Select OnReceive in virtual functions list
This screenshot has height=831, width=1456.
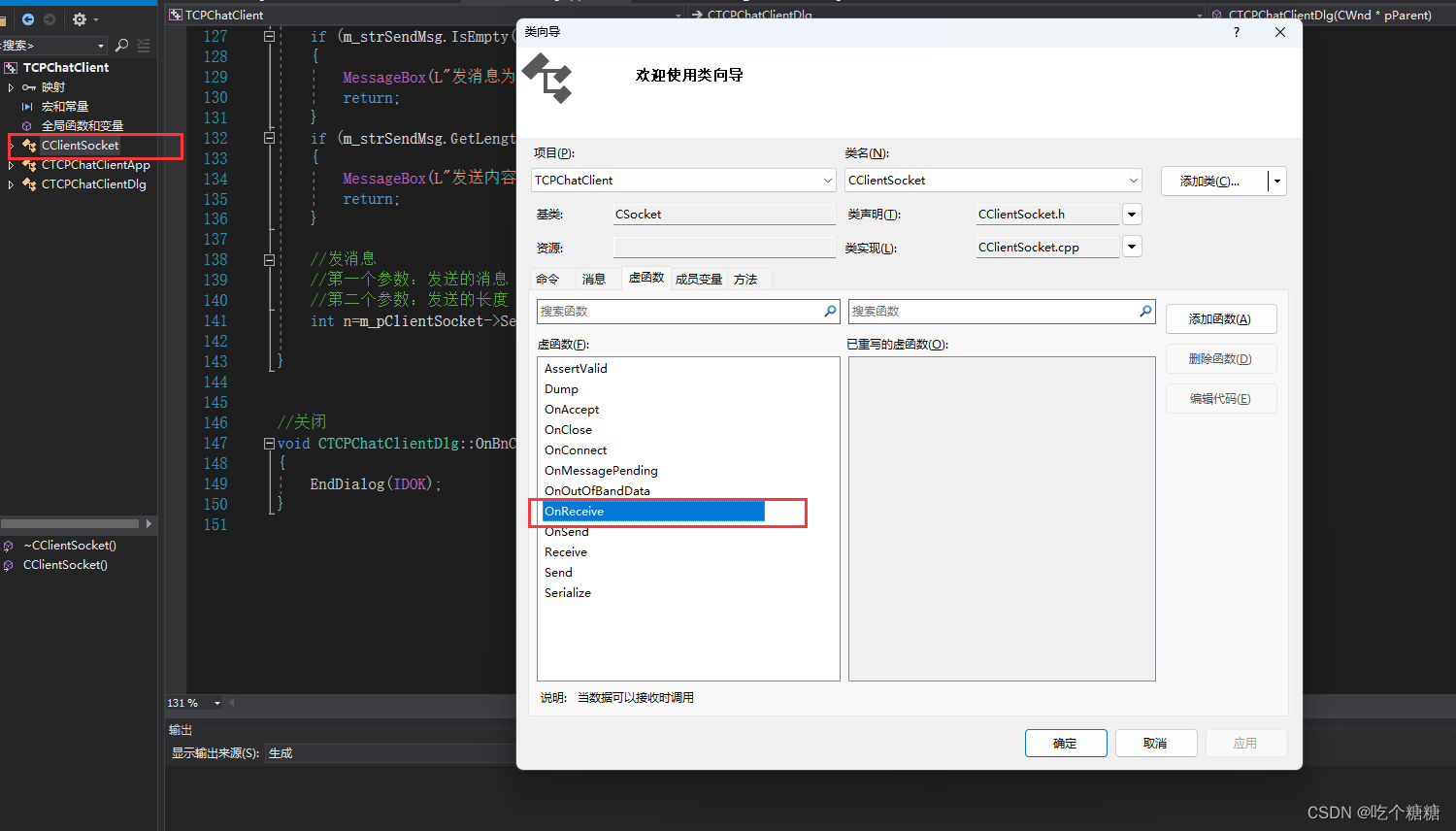[x=653, y=512]
